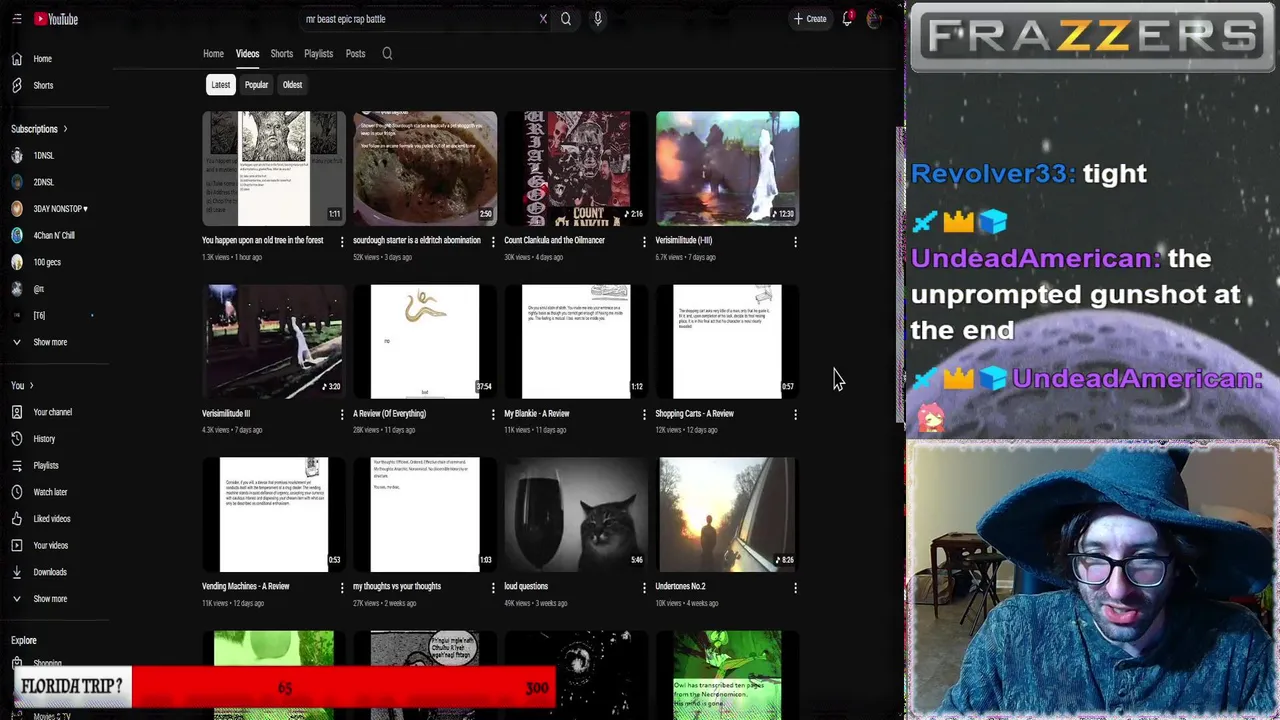Expand the Subscriptions section chevron
Image resolution: width=1280 pixels, height=720 pixels.
click(65, 129)
